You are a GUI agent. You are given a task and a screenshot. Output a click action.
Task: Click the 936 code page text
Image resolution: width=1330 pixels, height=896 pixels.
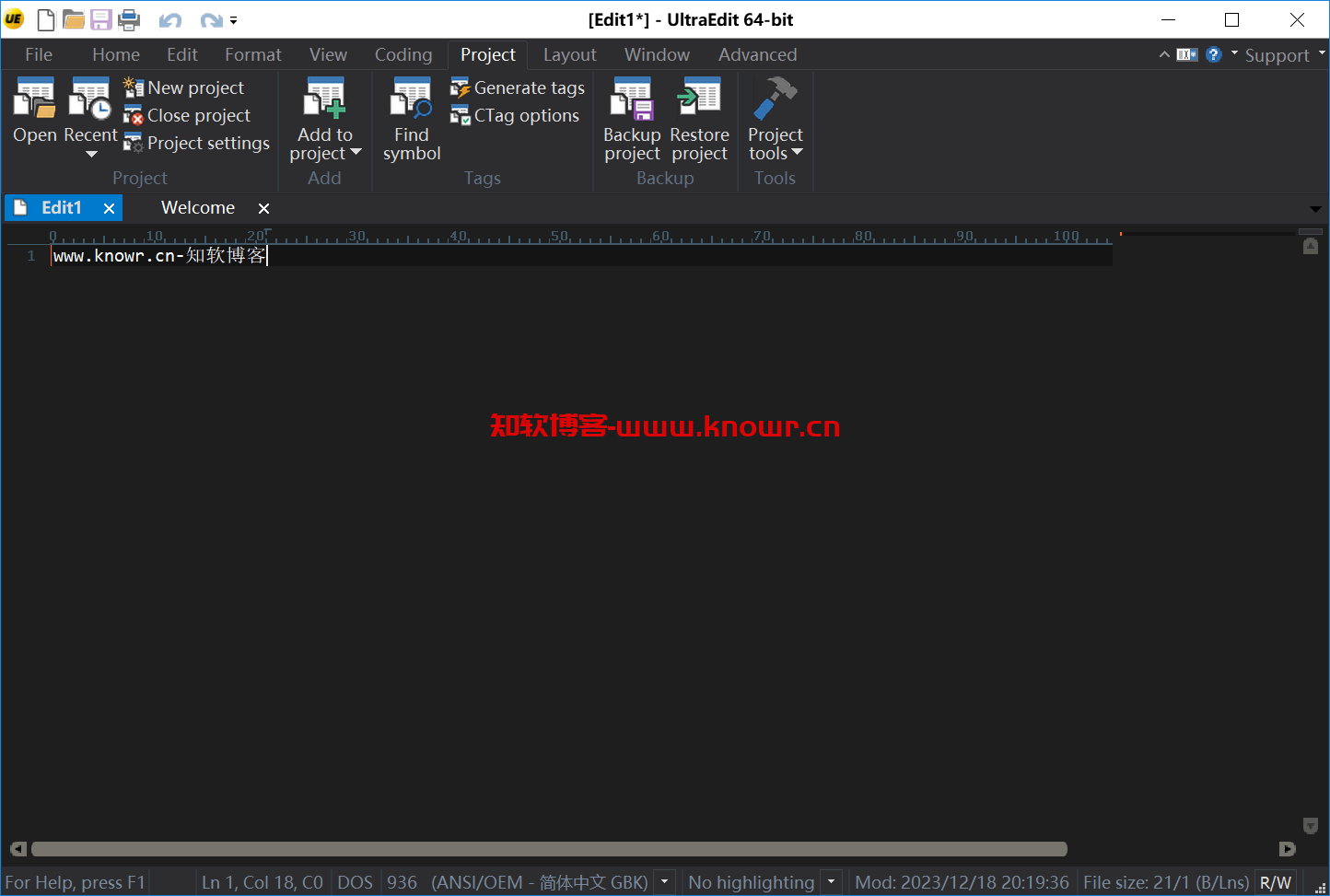click(402, 882)
